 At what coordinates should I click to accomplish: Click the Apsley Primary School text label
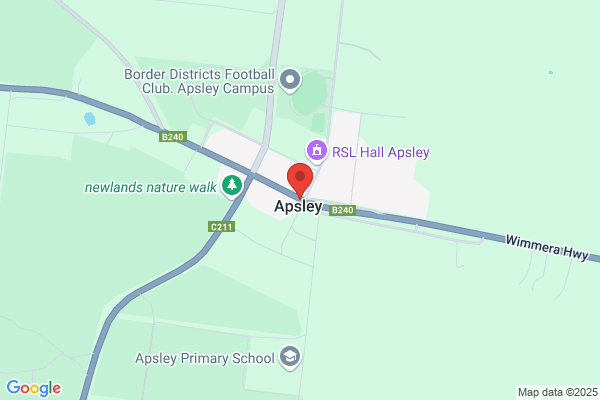tap(205, 358)
